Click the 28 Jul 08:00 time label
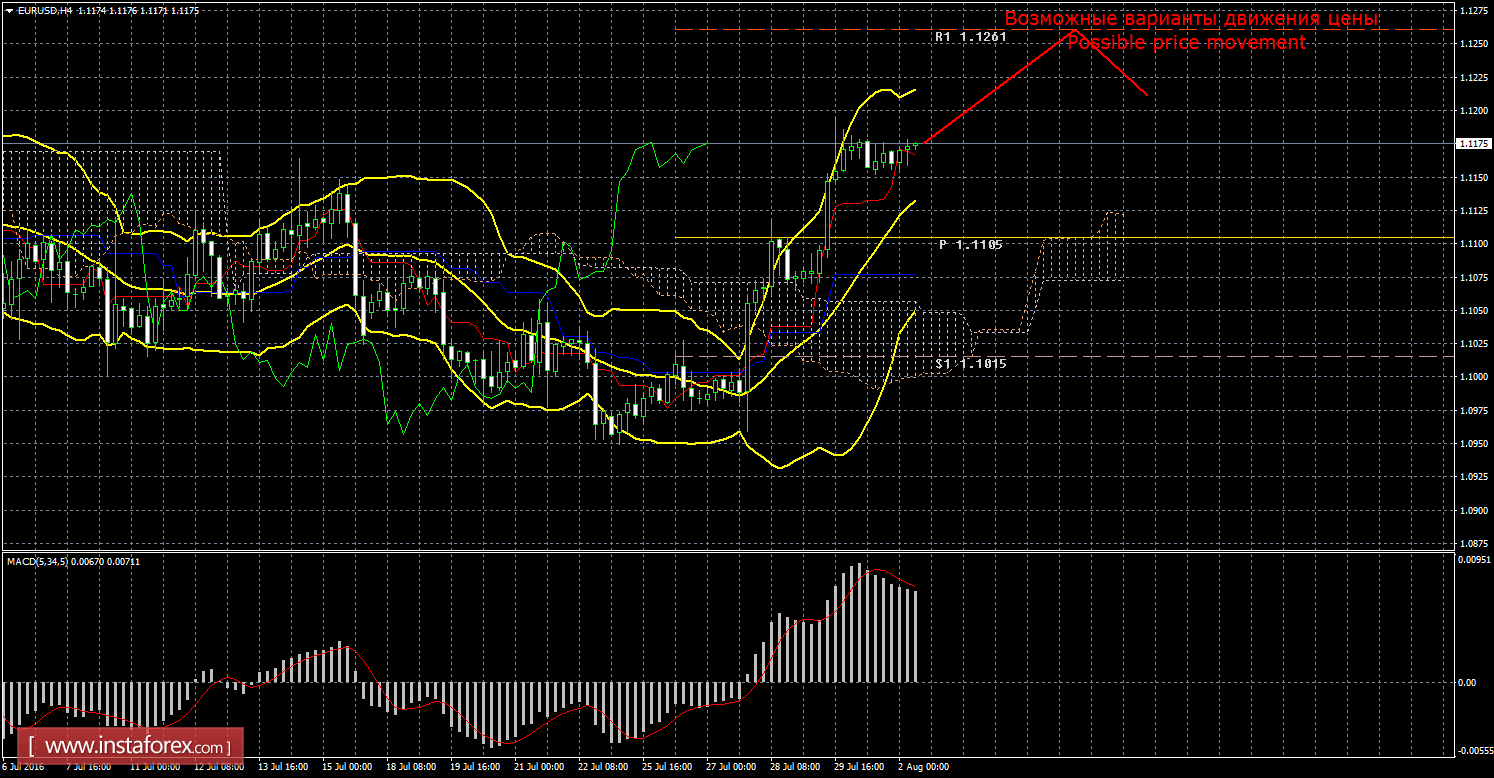The image size is (1494, 778). click(793, 768)
